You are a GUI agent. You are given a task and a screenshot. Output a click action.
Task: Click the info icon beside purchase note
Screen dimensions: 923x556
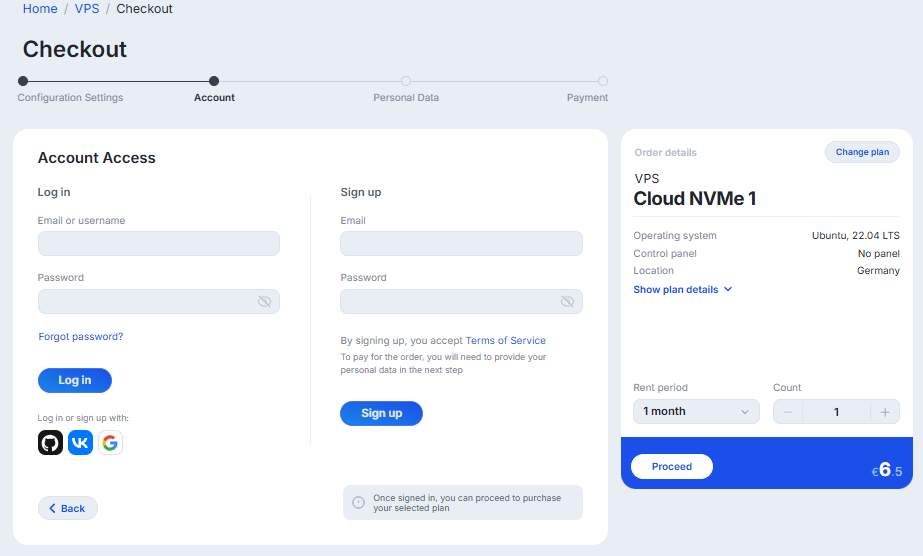358,502
